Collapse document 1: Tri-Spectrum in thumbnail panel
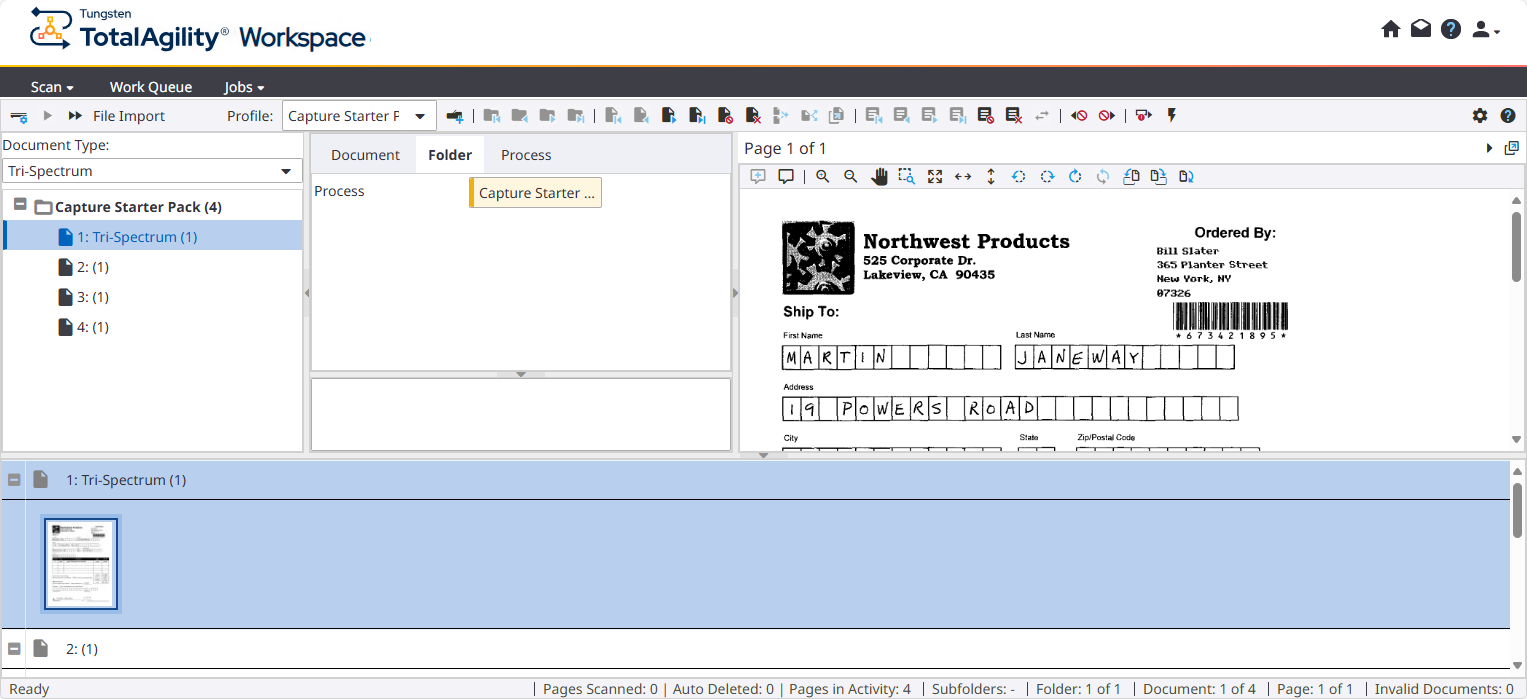1527x699 pixels. (x=14, y=480)
